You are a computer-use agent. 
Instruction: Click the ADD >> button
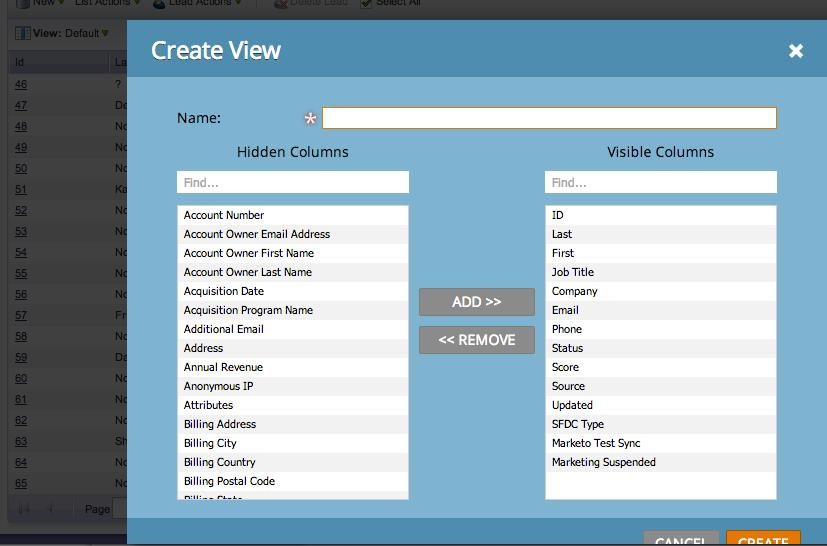[x=477, y=302]
